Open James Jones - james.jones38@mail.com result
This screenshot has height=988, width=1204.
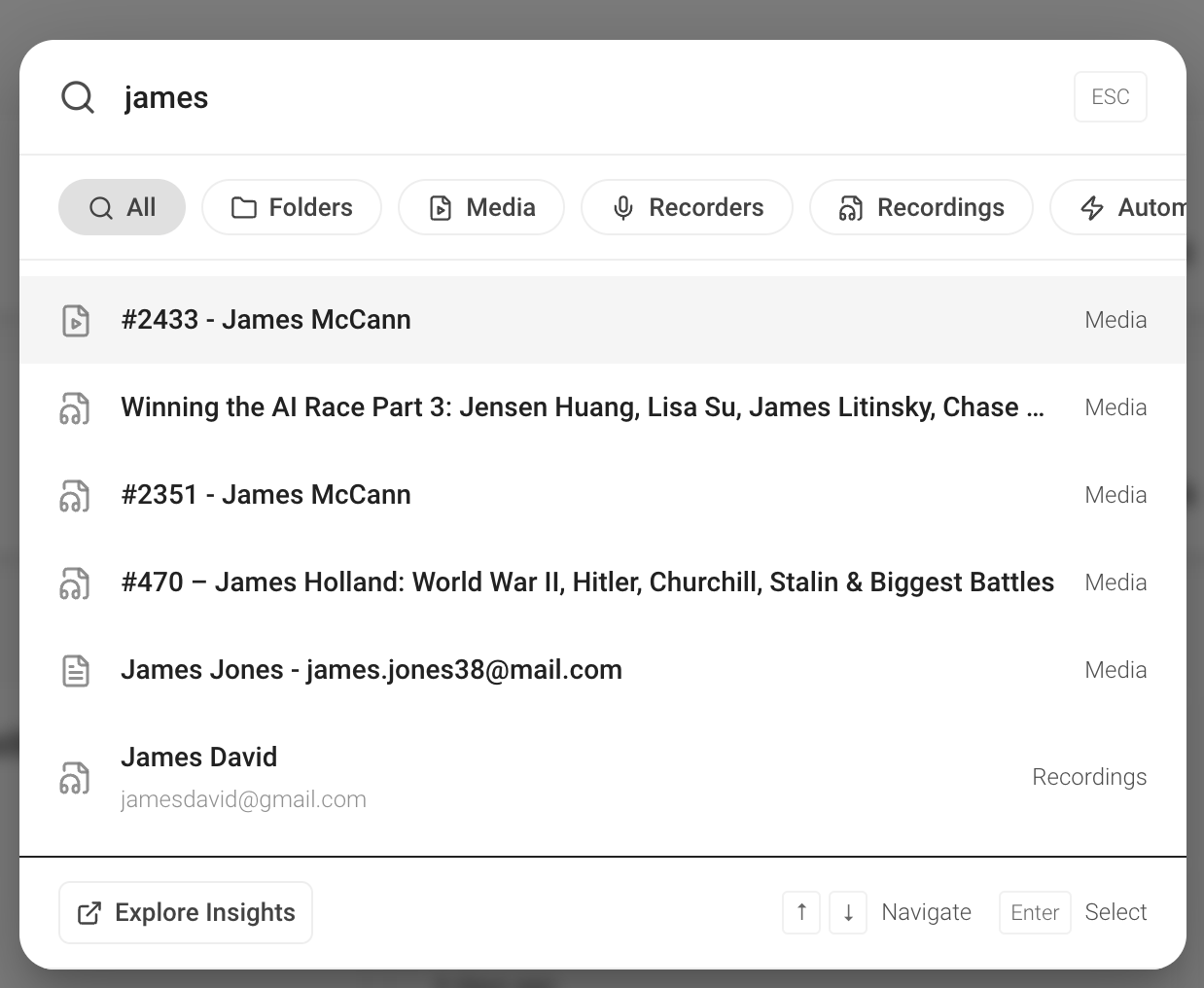tap(603, 670)
